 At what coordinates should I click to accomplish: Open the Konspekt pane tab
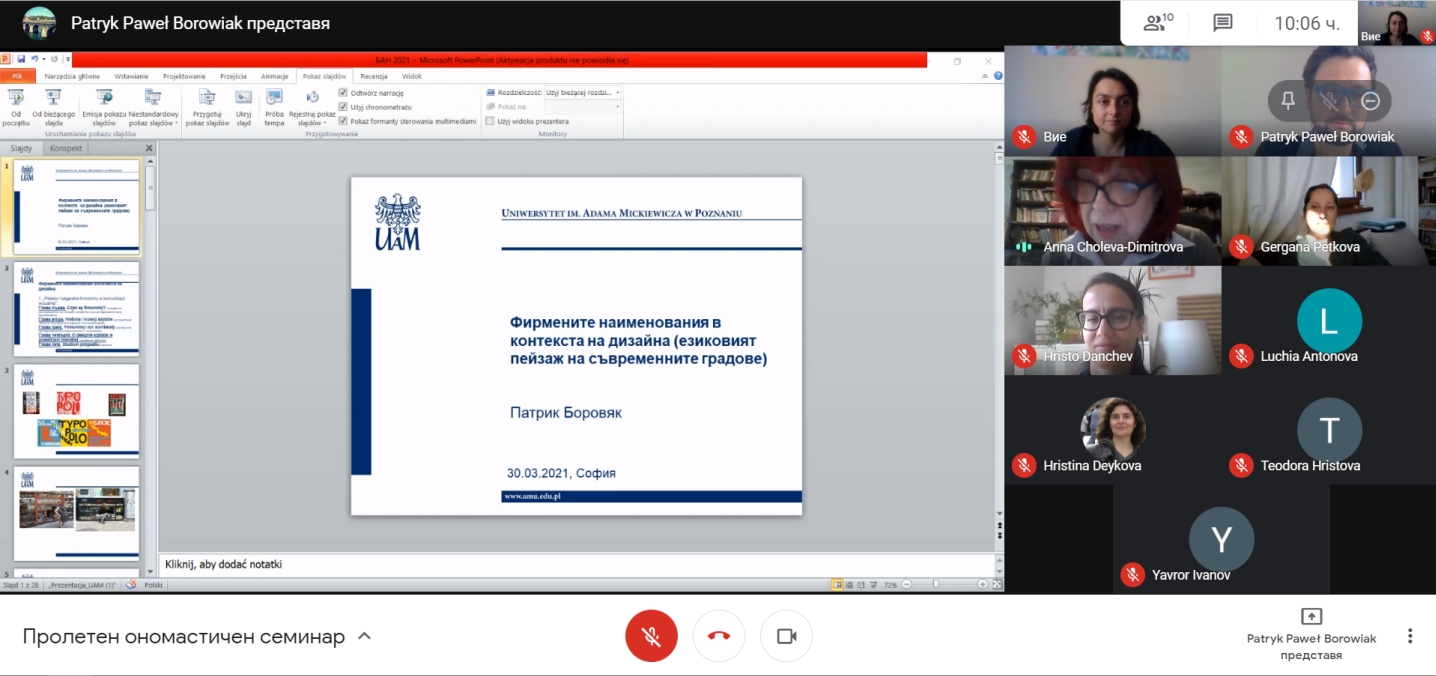pos(66,148)
